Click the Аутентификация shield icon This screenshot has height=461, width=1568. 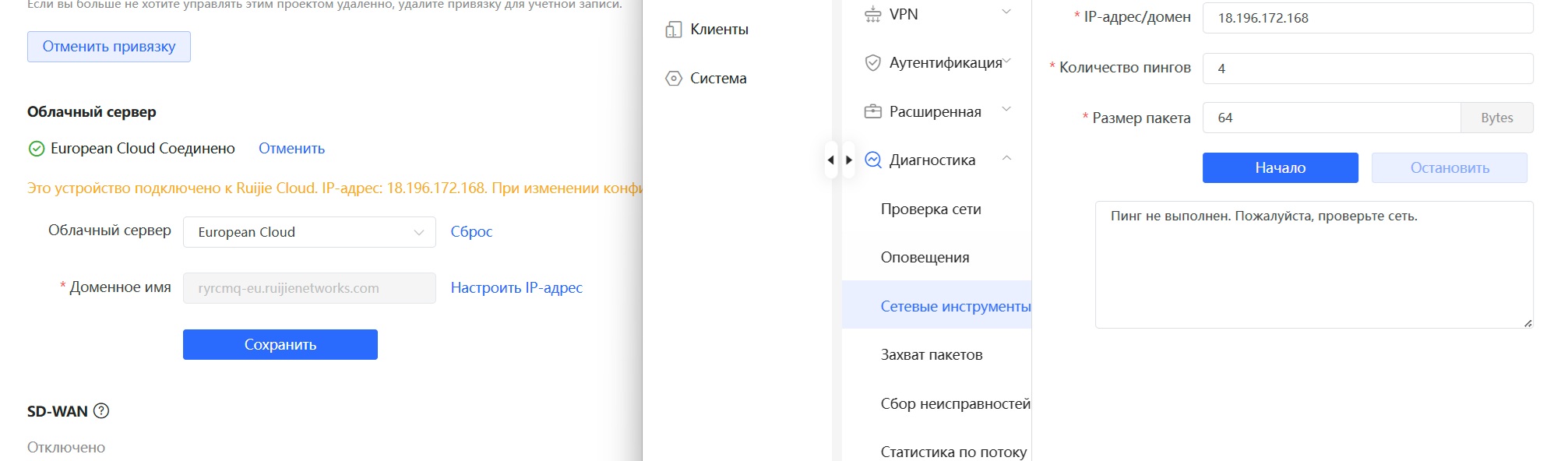[x=873, y=62]
